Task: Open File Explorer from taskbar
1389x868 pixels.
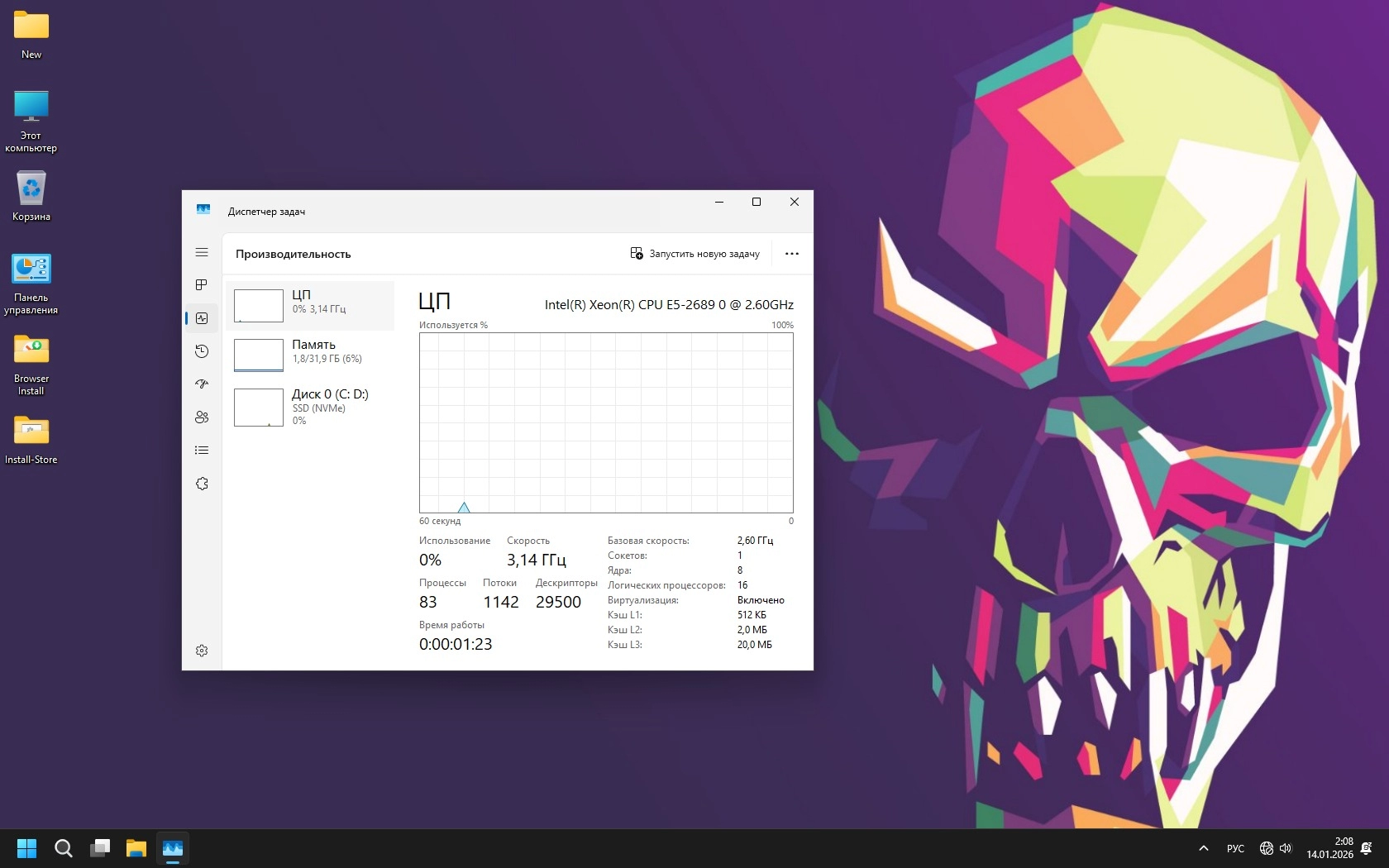Action: 136,848
